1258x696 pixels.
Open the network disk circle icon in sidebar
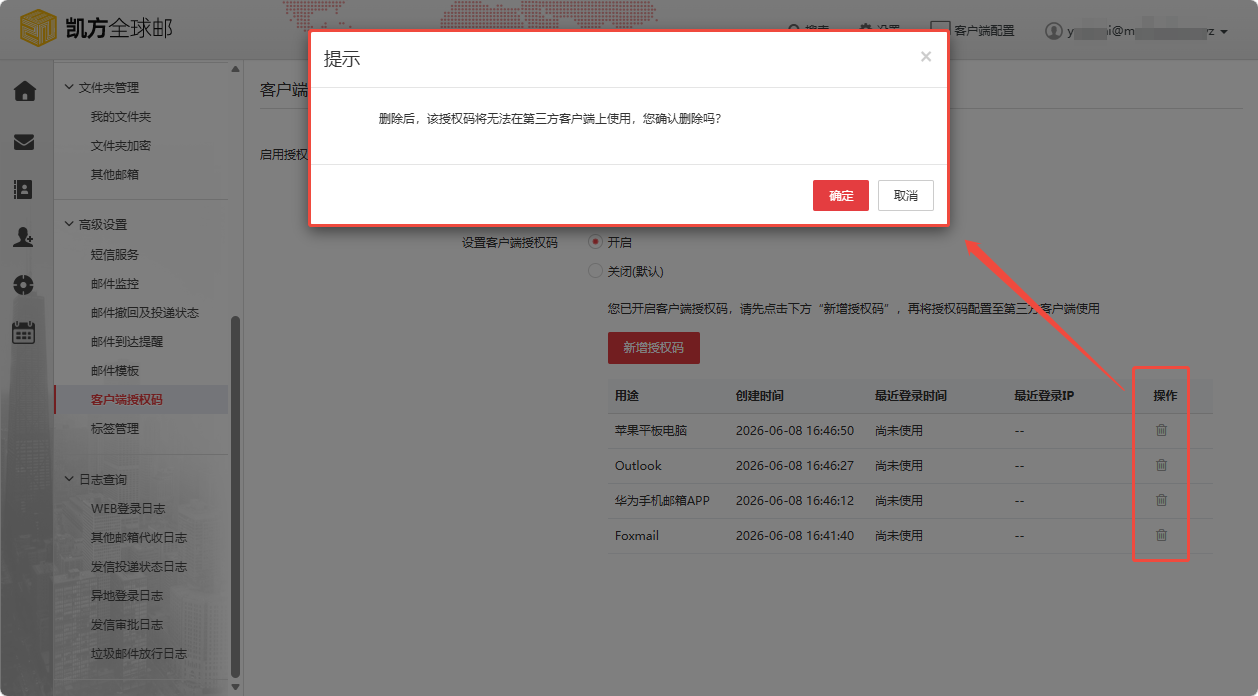tap(24, 285)
